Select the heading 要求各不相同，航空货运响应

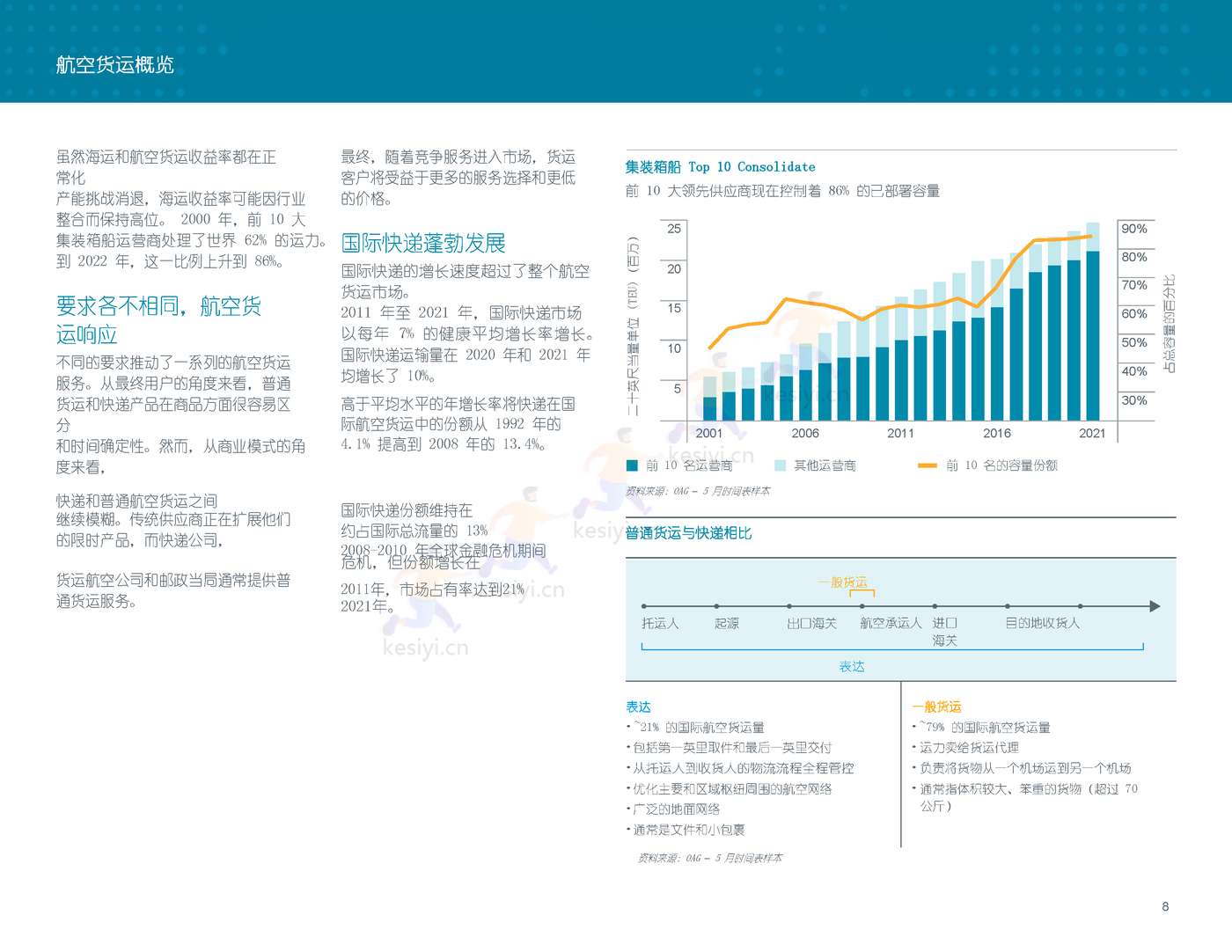pos(158,320)
